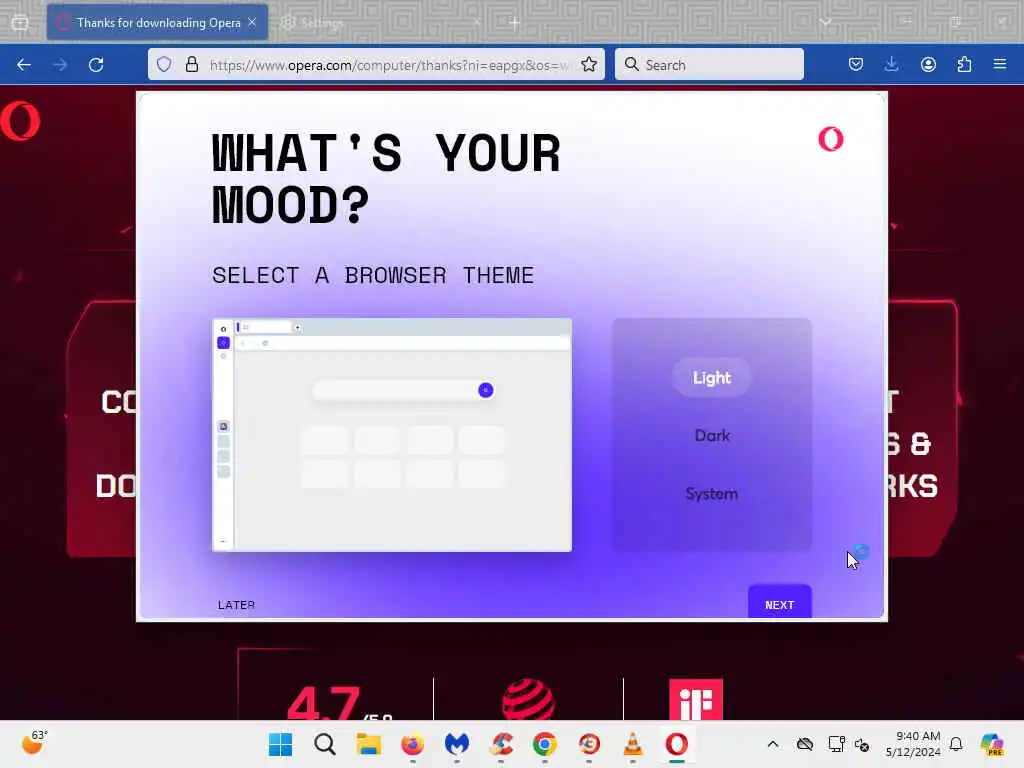Viewport: 1024px width, 768px height.
Task: Open the weather widget
Action: pyautogui.click(x=34, y=743)
